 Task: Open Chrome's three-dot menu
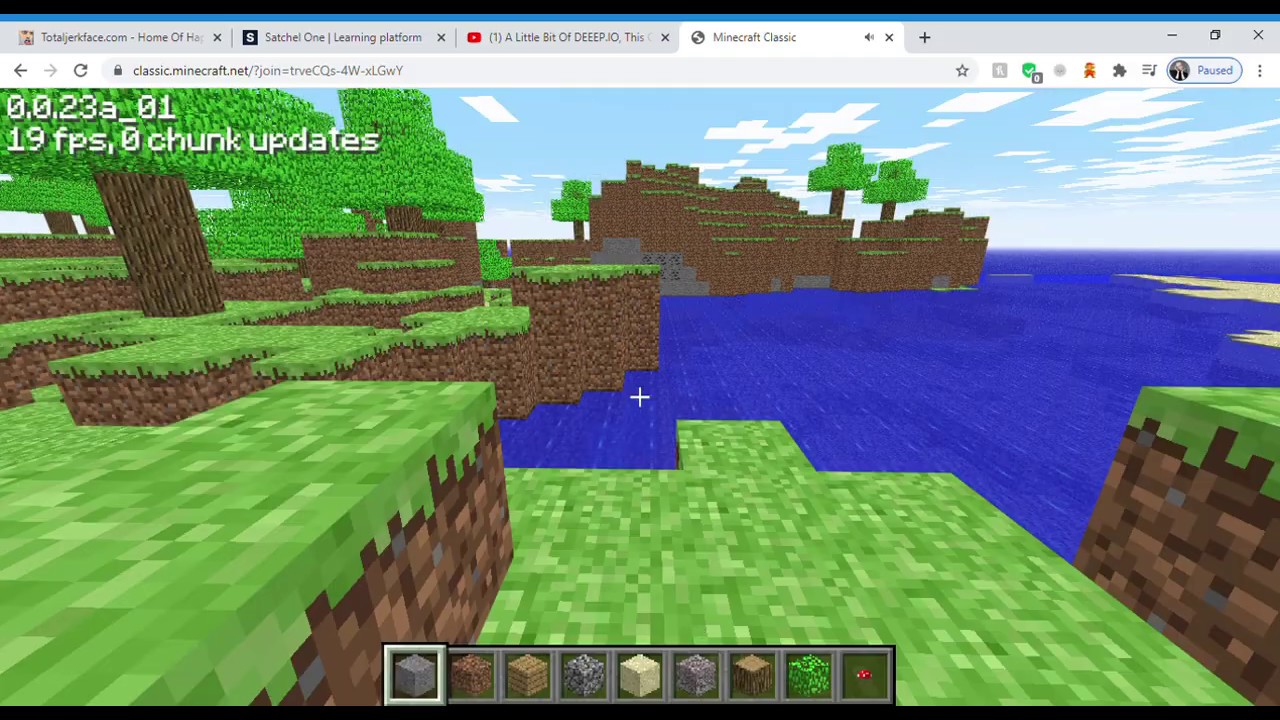[1260, 70]
